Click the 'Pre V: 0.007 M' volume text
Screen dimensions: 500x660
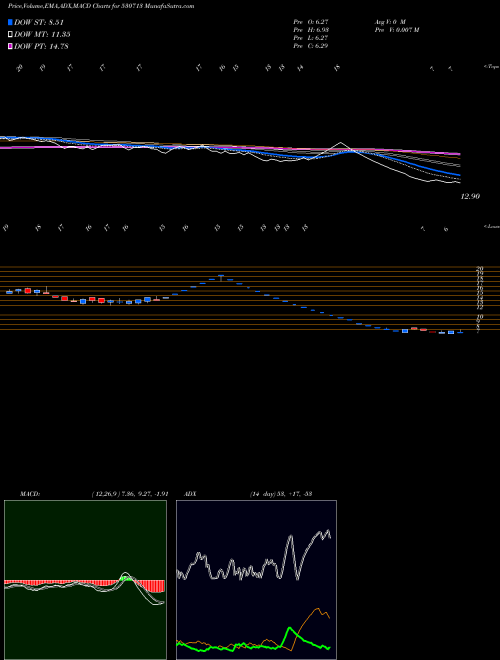click(396, 30)
